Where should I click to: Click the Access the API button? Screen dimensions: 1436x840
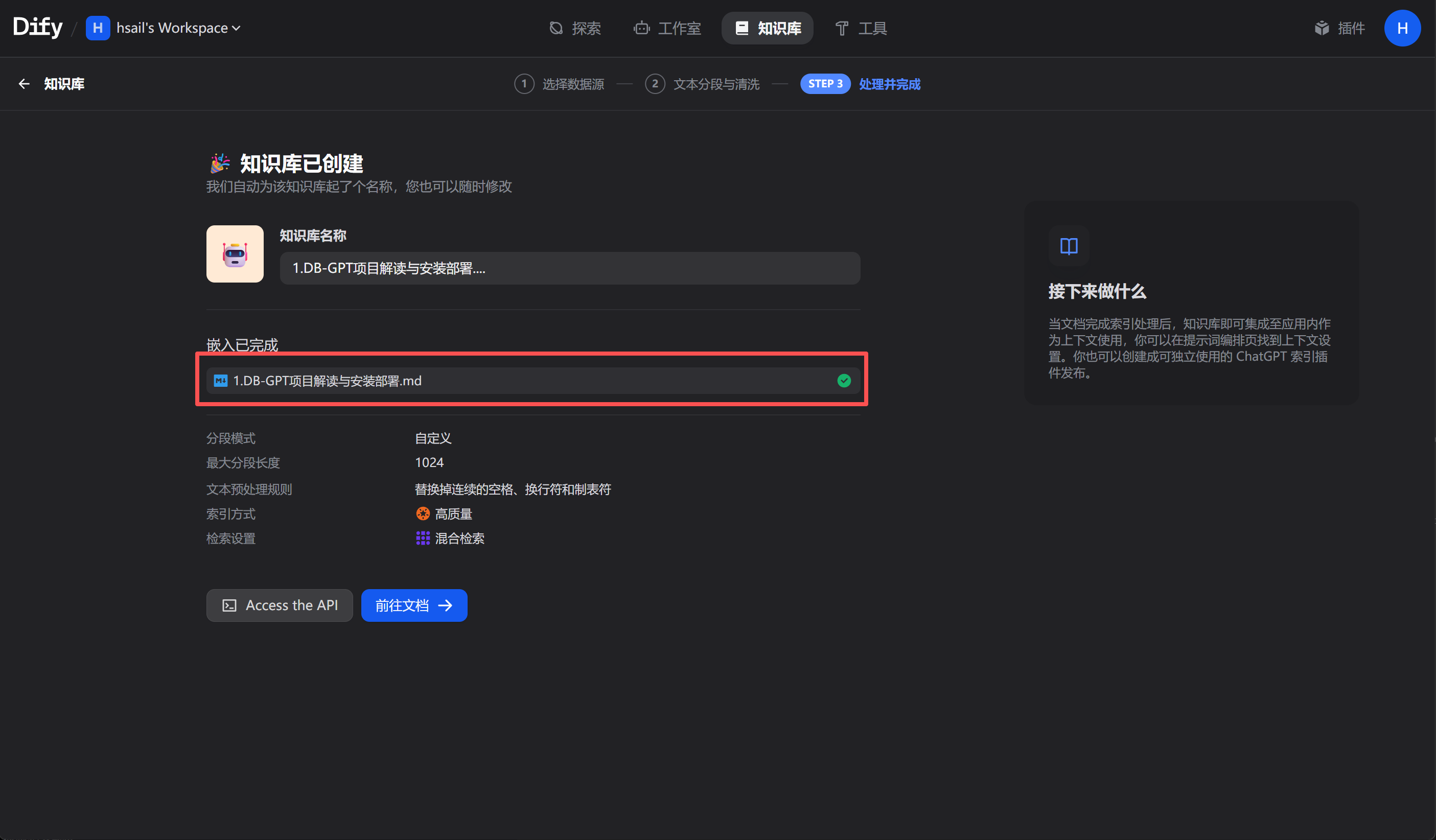(x=279, y=605)
